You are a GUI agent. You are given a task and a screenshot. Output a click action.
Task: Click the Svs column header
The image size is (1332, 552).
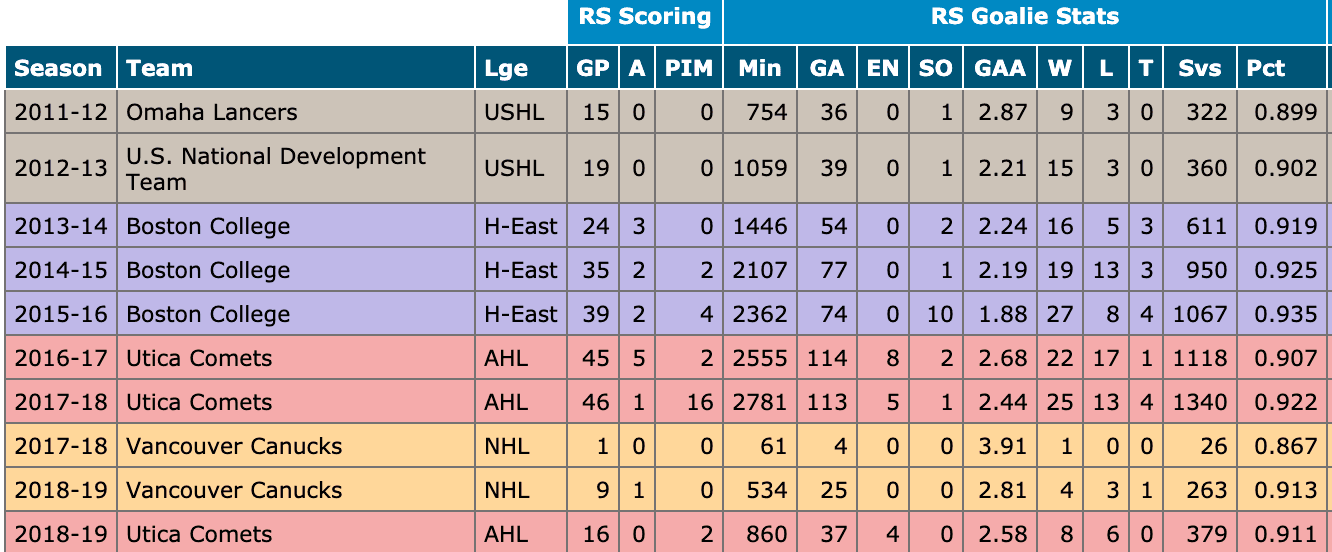coord(1199,69)
